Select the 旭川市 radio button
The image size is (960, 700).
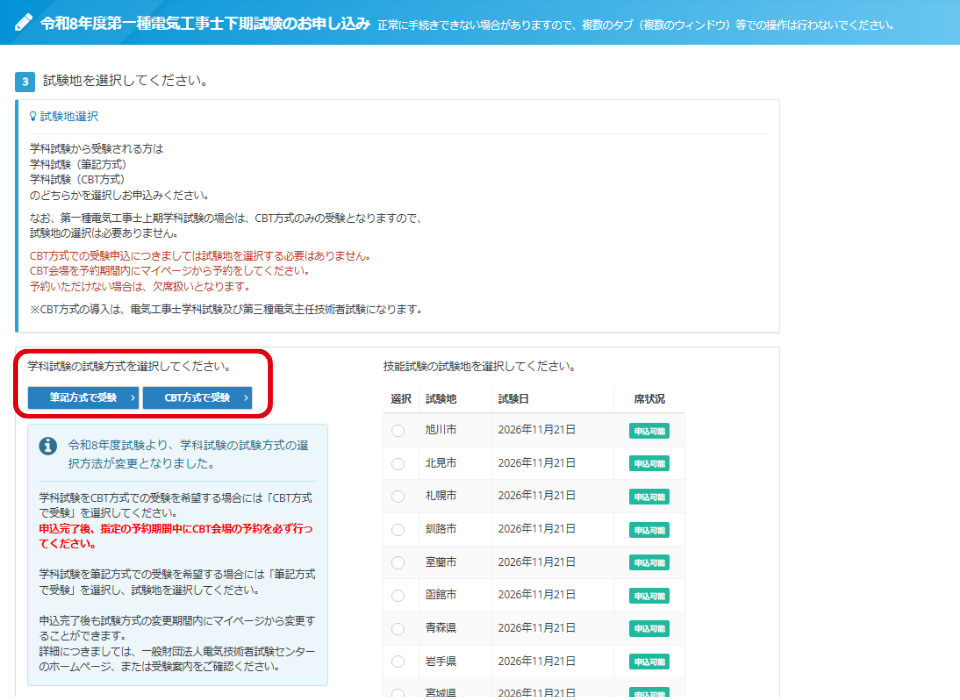[x=398, y=431]
